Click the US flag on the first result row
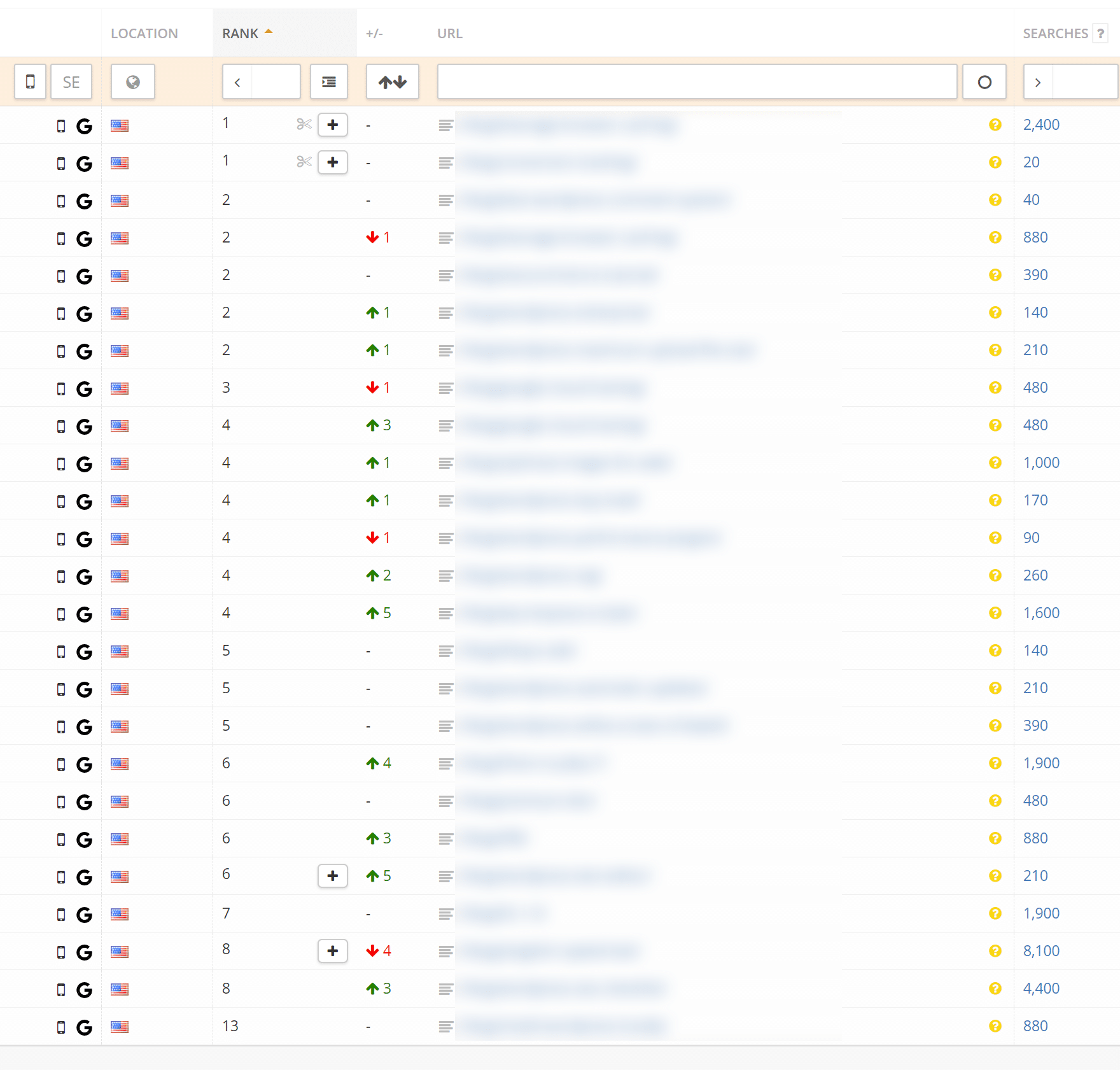 pos(120,125)
